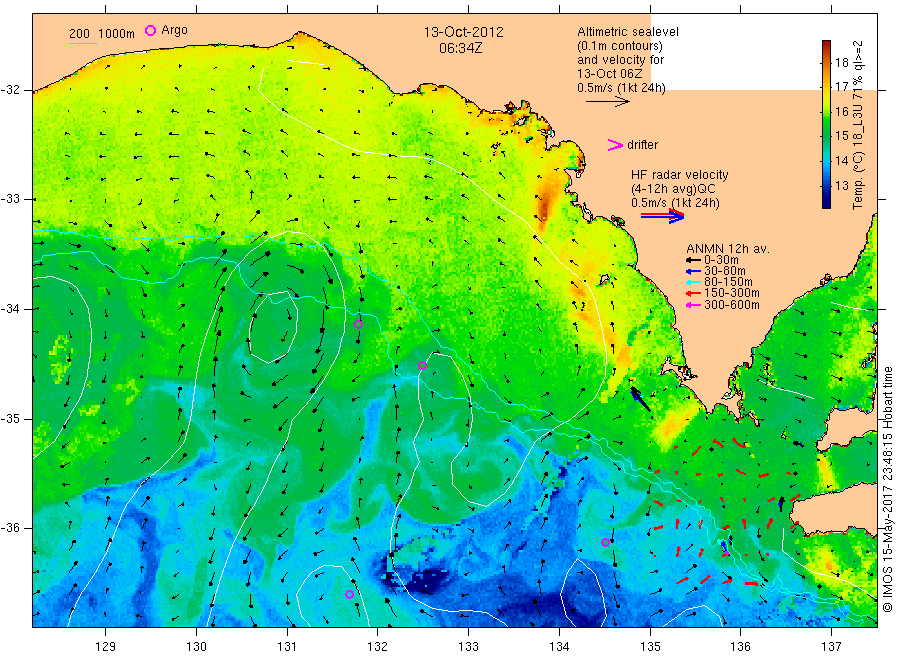
Task: Click the vertical IMOS copyright timestamp text
Action: (887, 490)
